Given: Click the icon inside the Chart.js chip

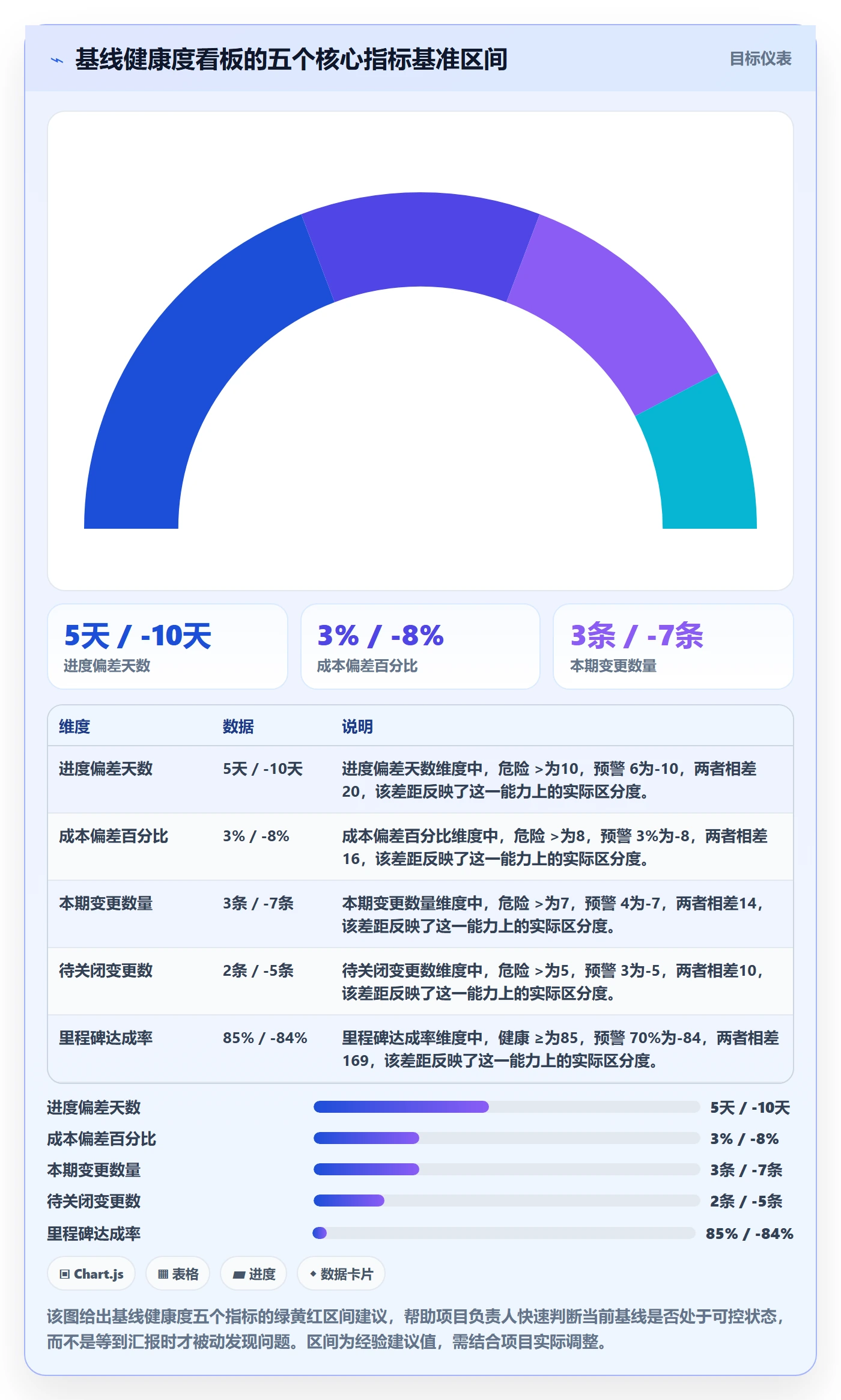Looking at the screenshot, I should click(64, 1274).
